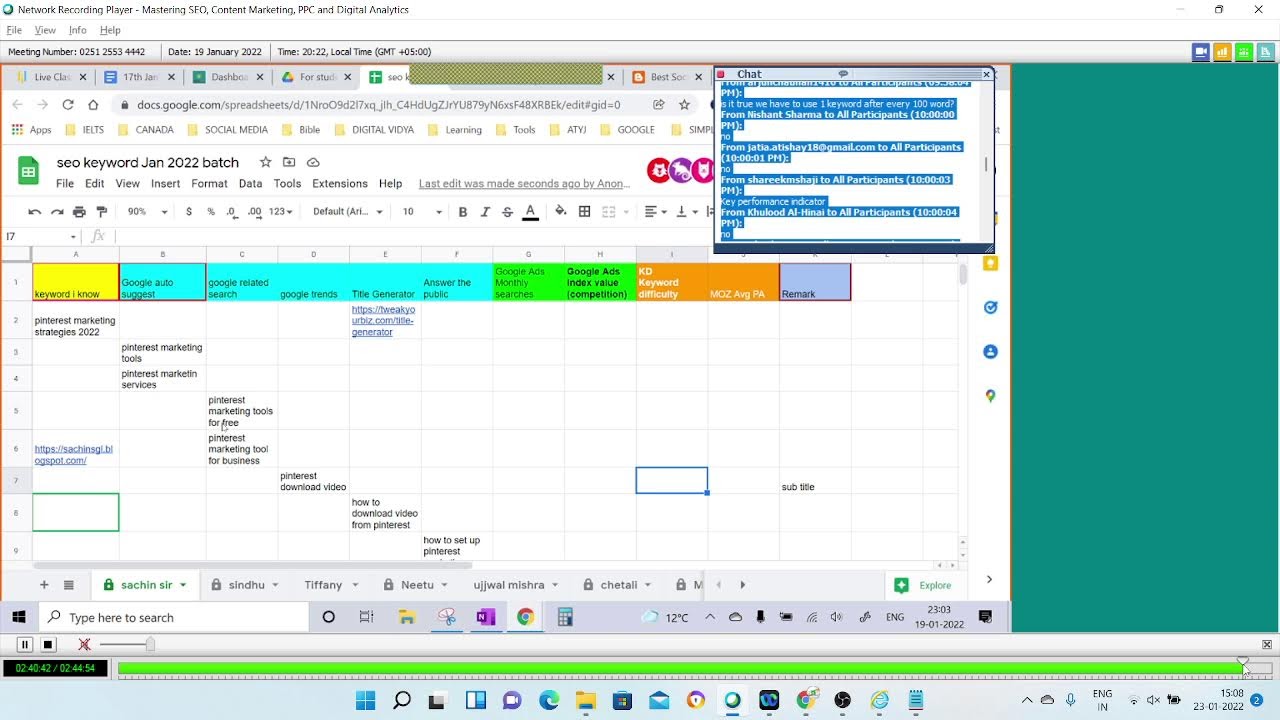Toggle strikethrough formatting
Image resolution: width=1280 pixels, height=720 pixels.
coord(507,212)
